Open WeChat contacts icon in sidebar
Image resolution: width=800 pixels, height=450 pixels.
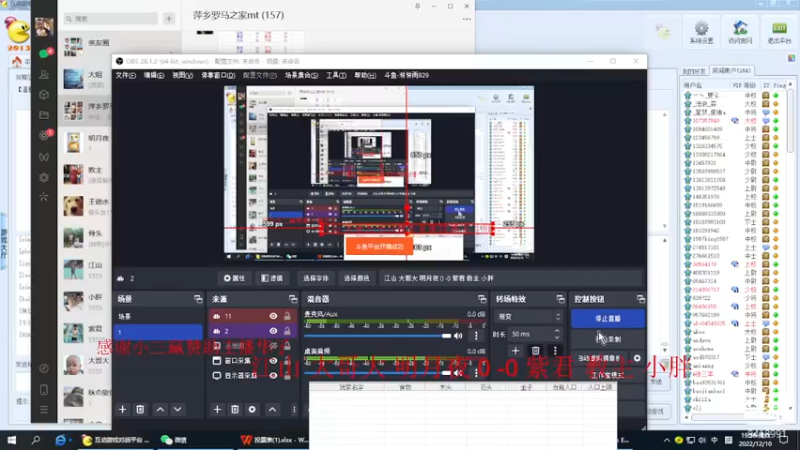(44, 74)
